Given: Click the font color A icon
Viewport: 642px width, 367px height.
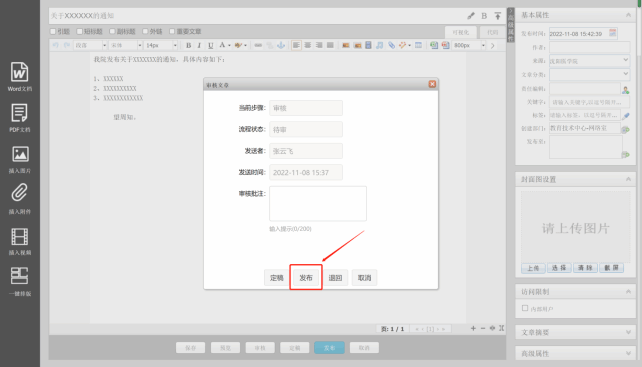Looking at the screenshot, I should click(x=222, y=45).
